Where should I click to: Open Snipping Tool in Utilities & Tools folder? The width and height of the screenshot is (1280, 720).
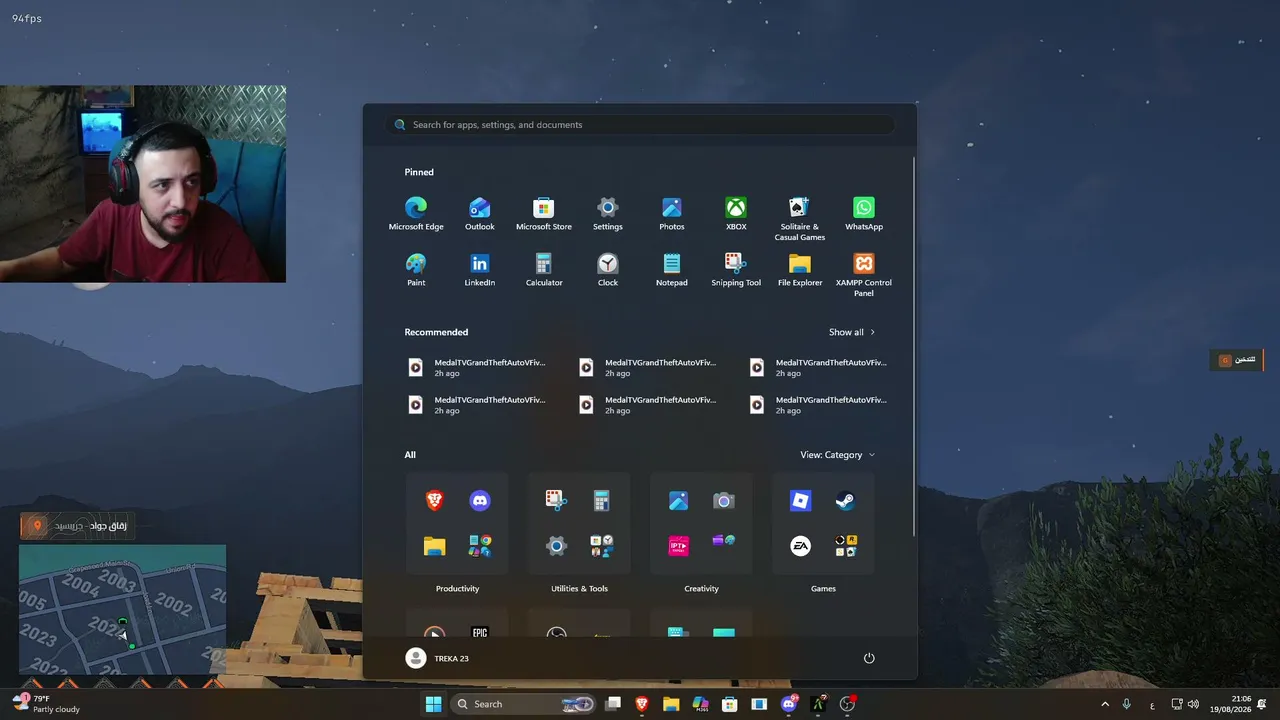click(x=556, y=501)
